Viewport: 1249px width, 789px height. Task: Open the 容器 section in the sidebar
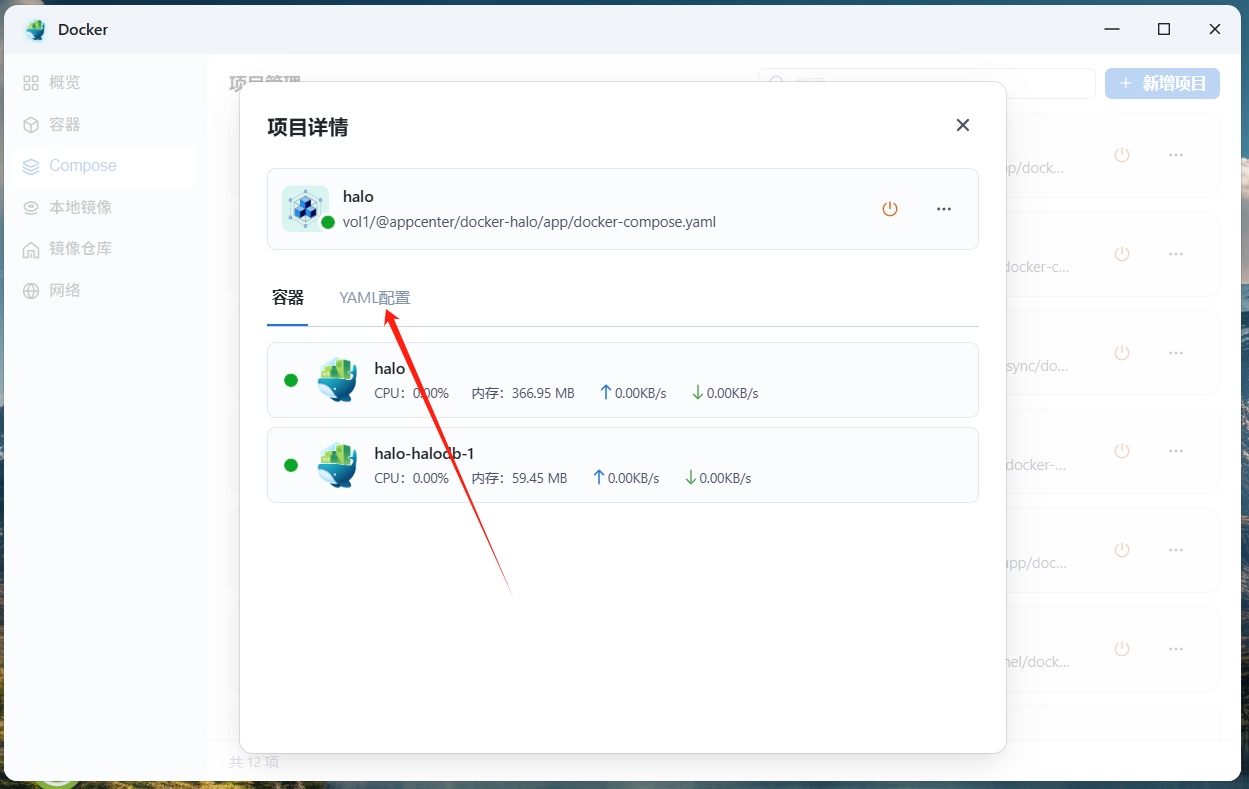click(x=64, y=125)
